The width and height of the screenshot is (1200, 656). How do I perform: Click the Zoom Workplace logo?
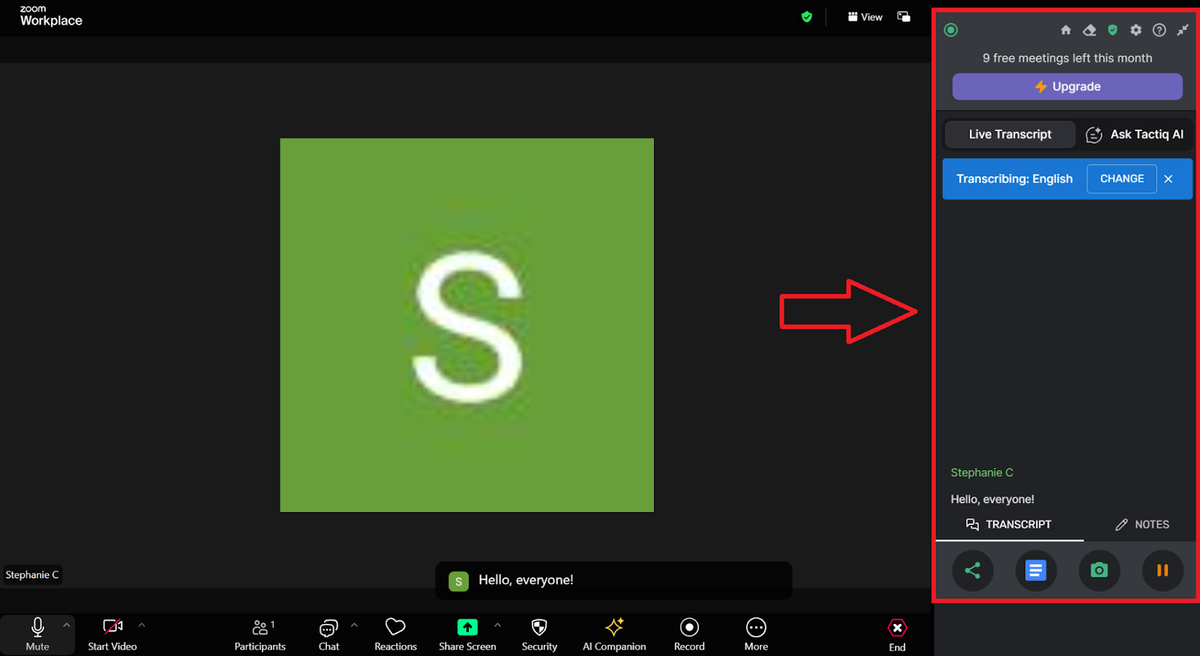(x=51, y=16)
